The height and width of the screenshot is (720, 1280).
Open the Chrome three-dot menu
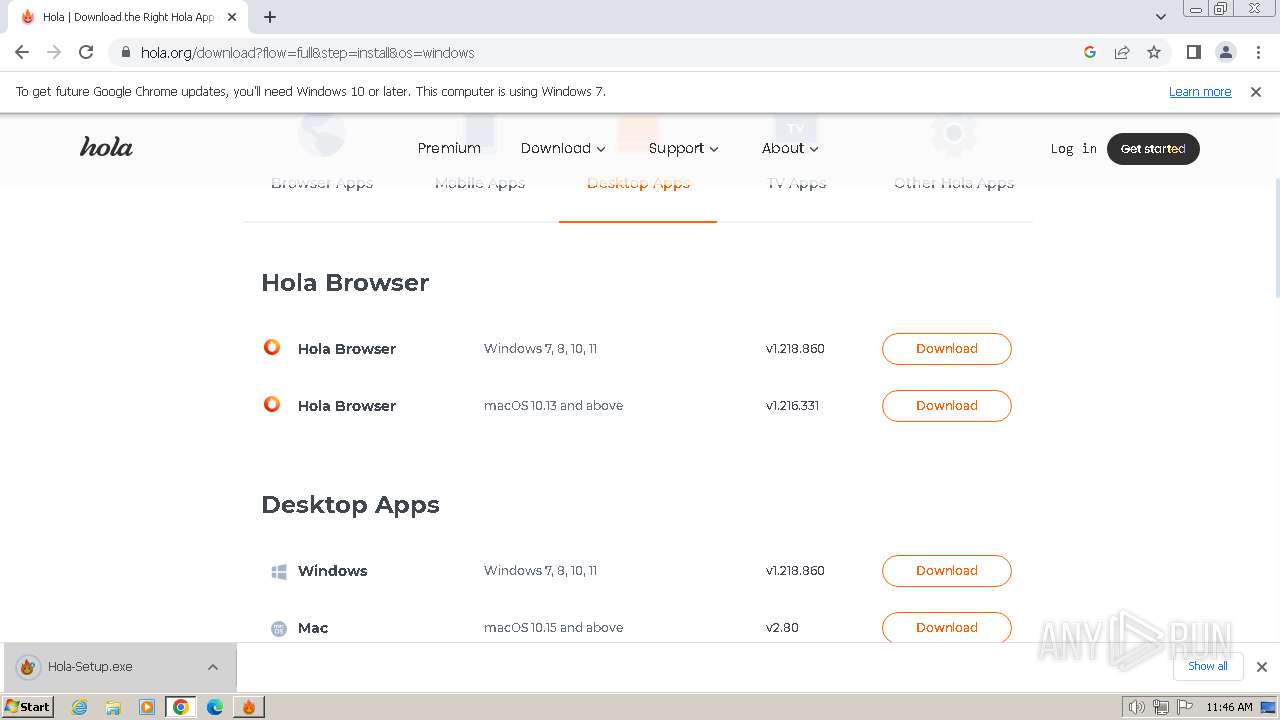tap(1257, 52)
